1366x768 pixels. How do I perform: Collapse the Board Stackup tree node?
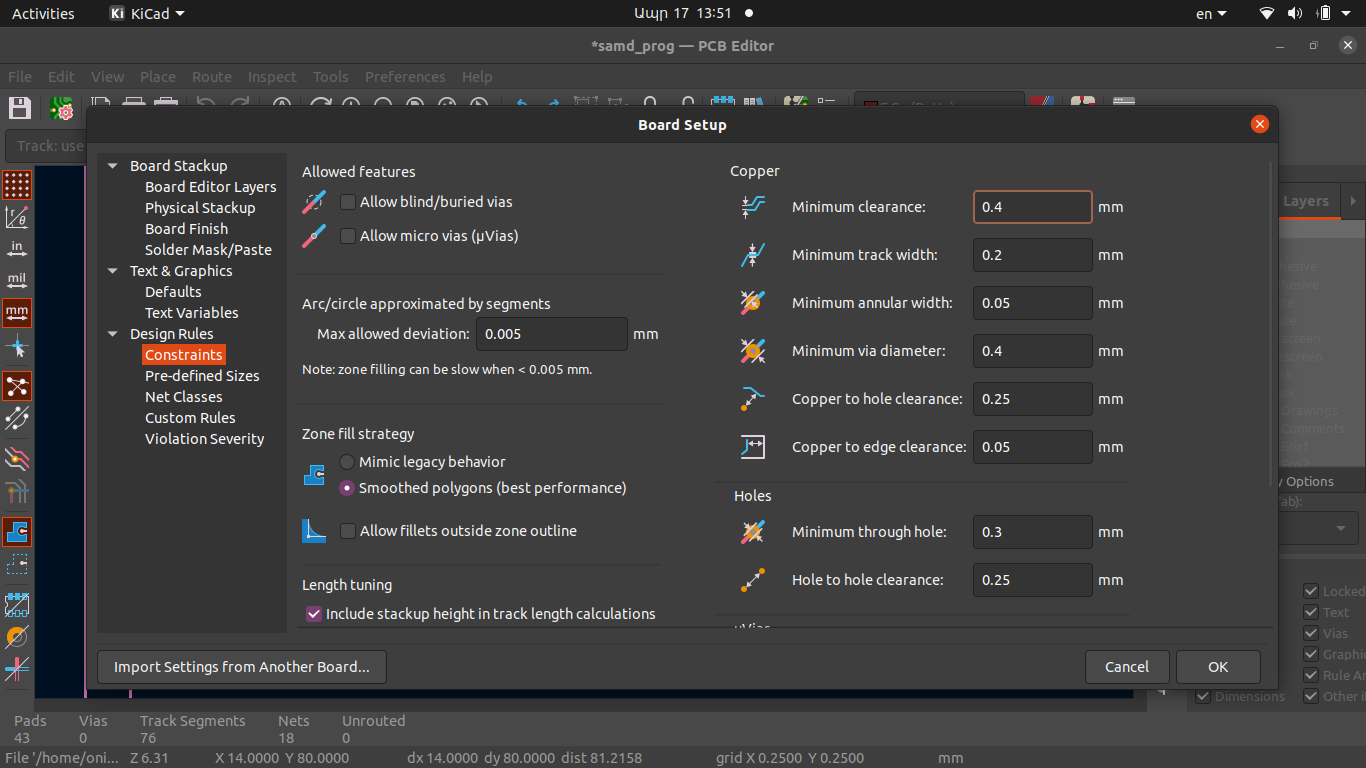pyautogui.click(x=113, y=166)
